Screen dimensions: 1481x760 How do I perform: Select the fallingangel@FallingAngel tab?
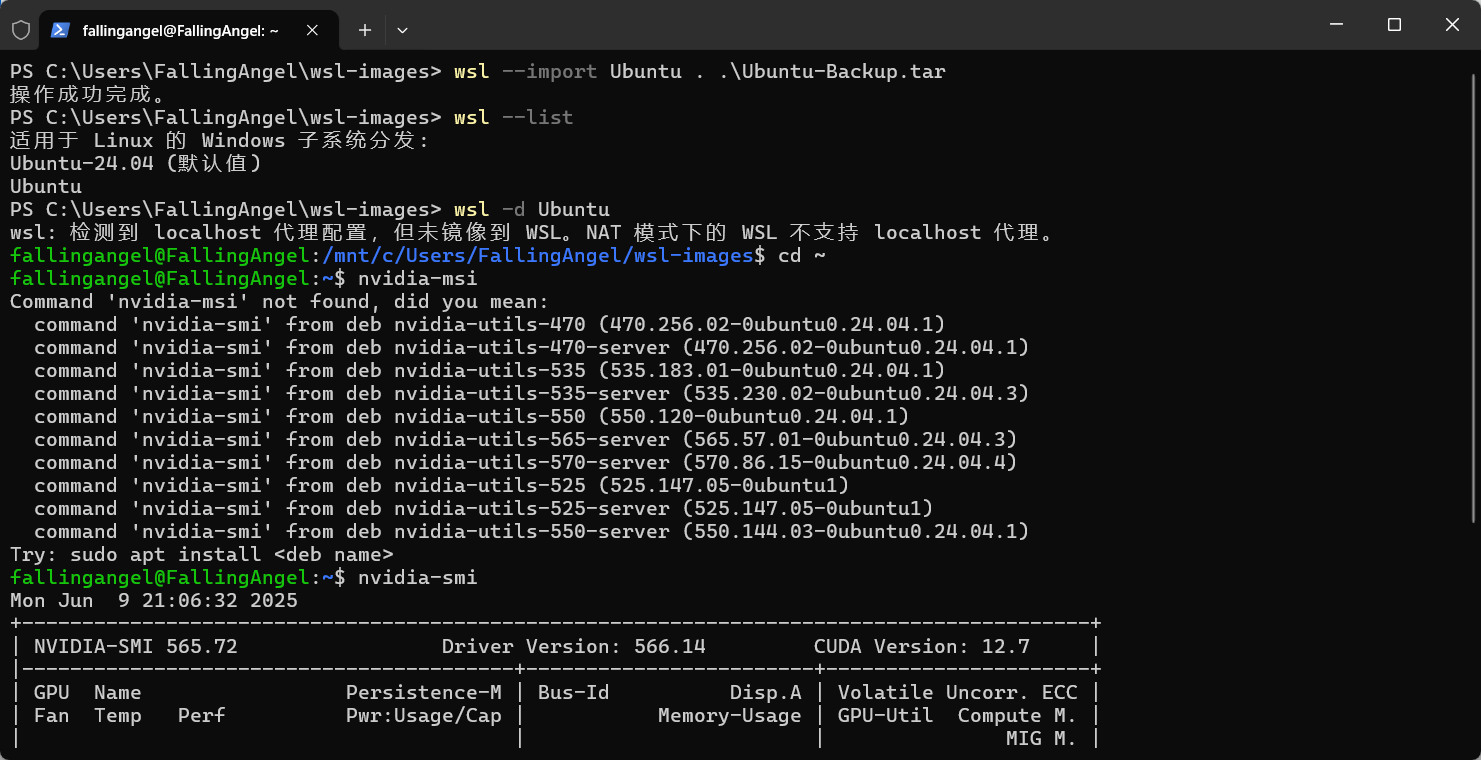click(188, 30)
